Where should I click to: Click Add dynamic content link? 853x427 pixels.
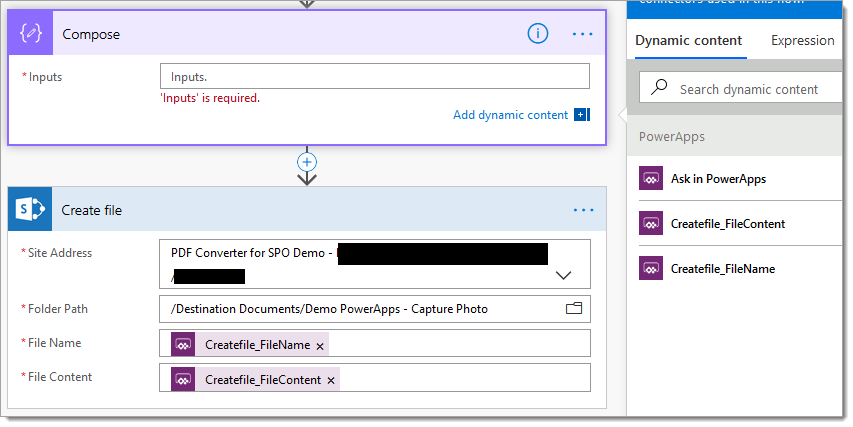tap(510, 115)
